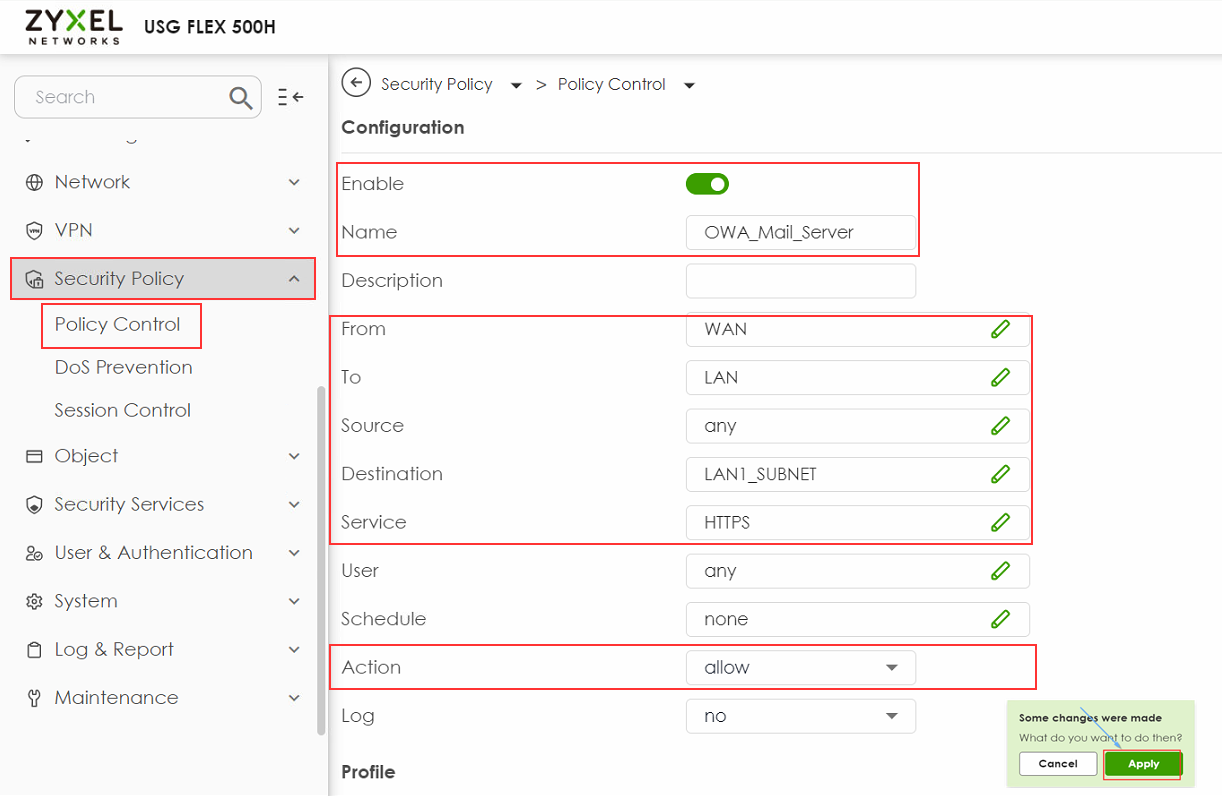Open Session Control from the sidebar menu
This screenshot has height=796, width=1222.
coord(122,410)
